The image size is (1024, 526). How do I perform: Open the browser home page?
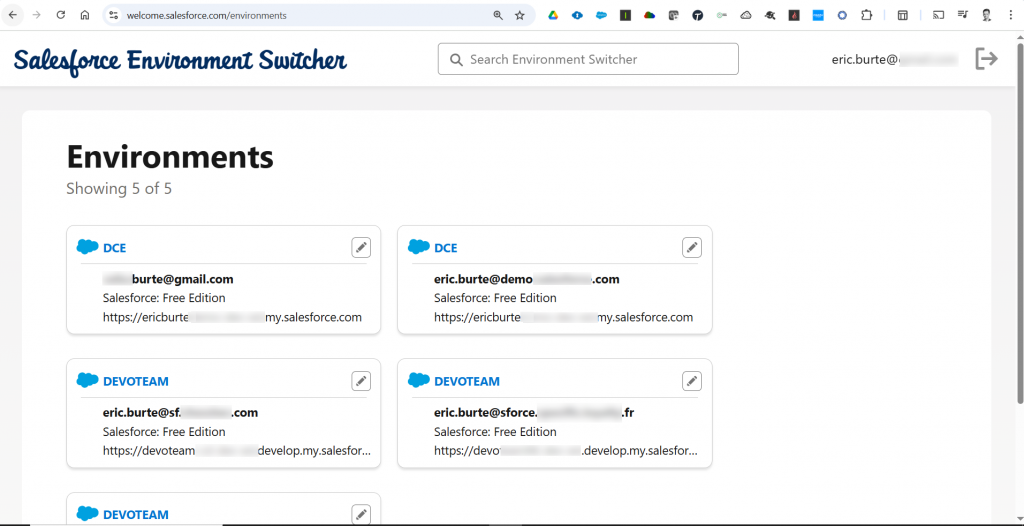click(x=85, y=15)
